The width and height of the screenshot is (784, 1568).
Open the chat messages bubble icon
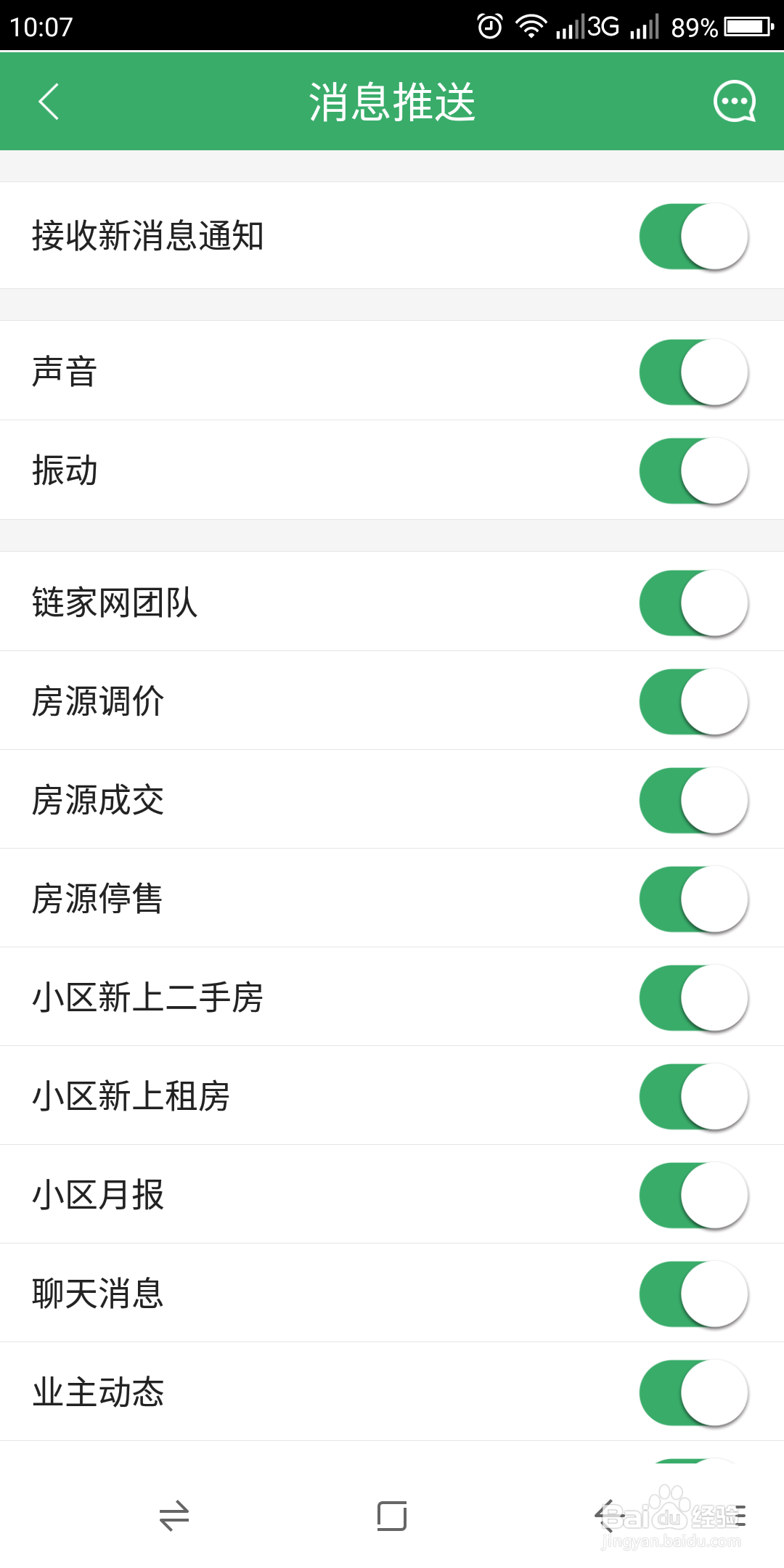tap(735, 102)
